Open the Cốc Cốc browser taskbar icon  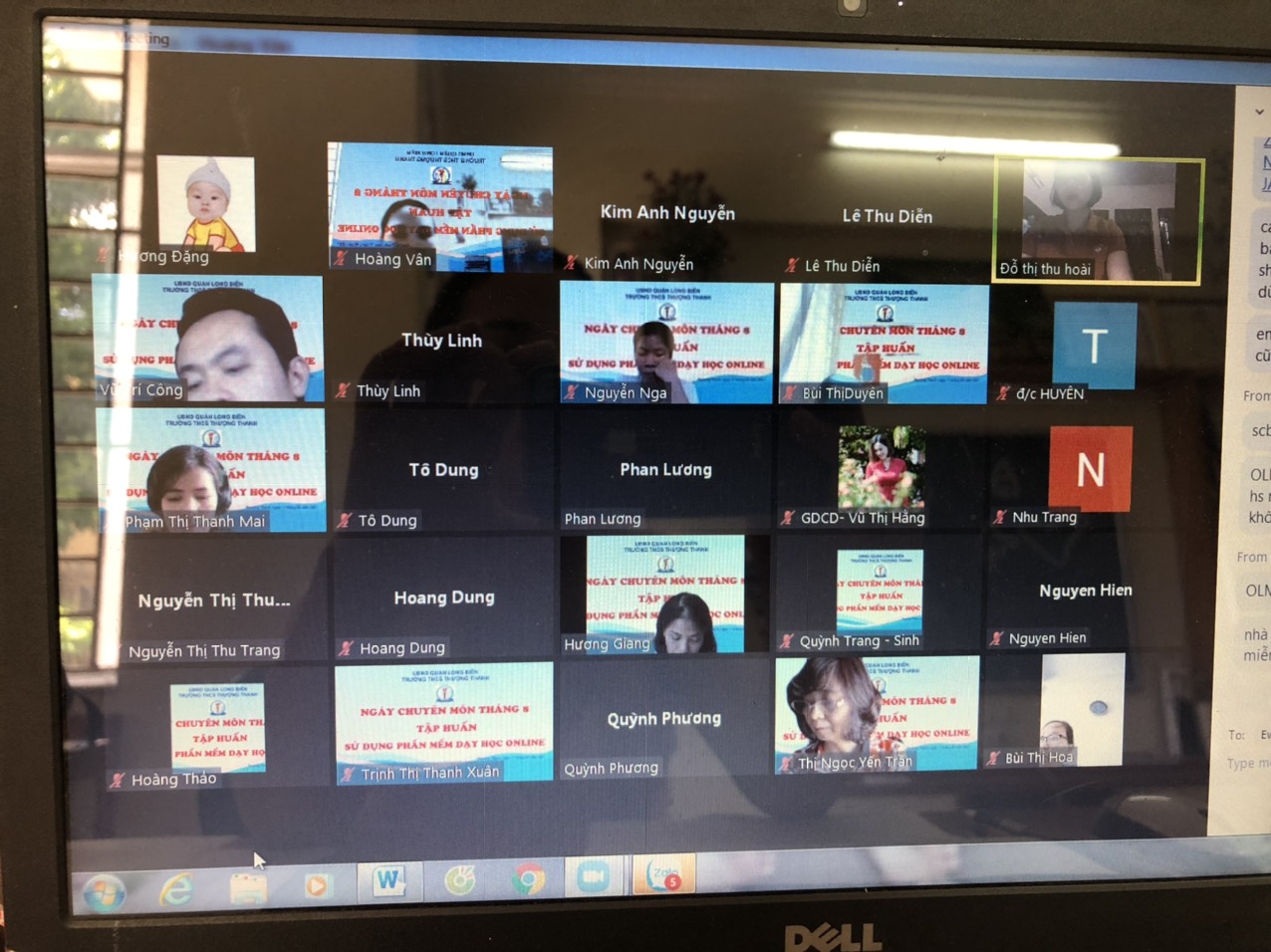459,879
